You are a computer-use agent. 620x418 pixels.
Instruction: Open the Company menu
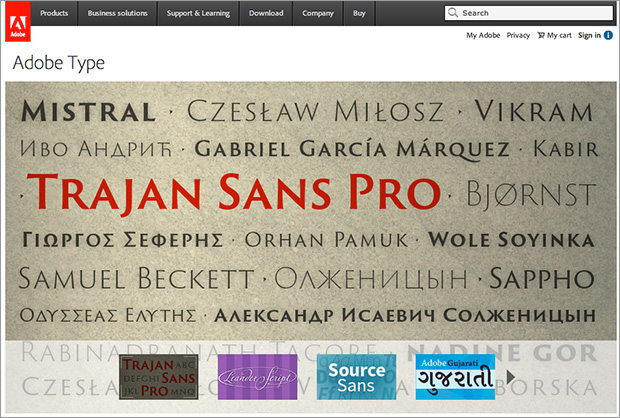(318, 13)
